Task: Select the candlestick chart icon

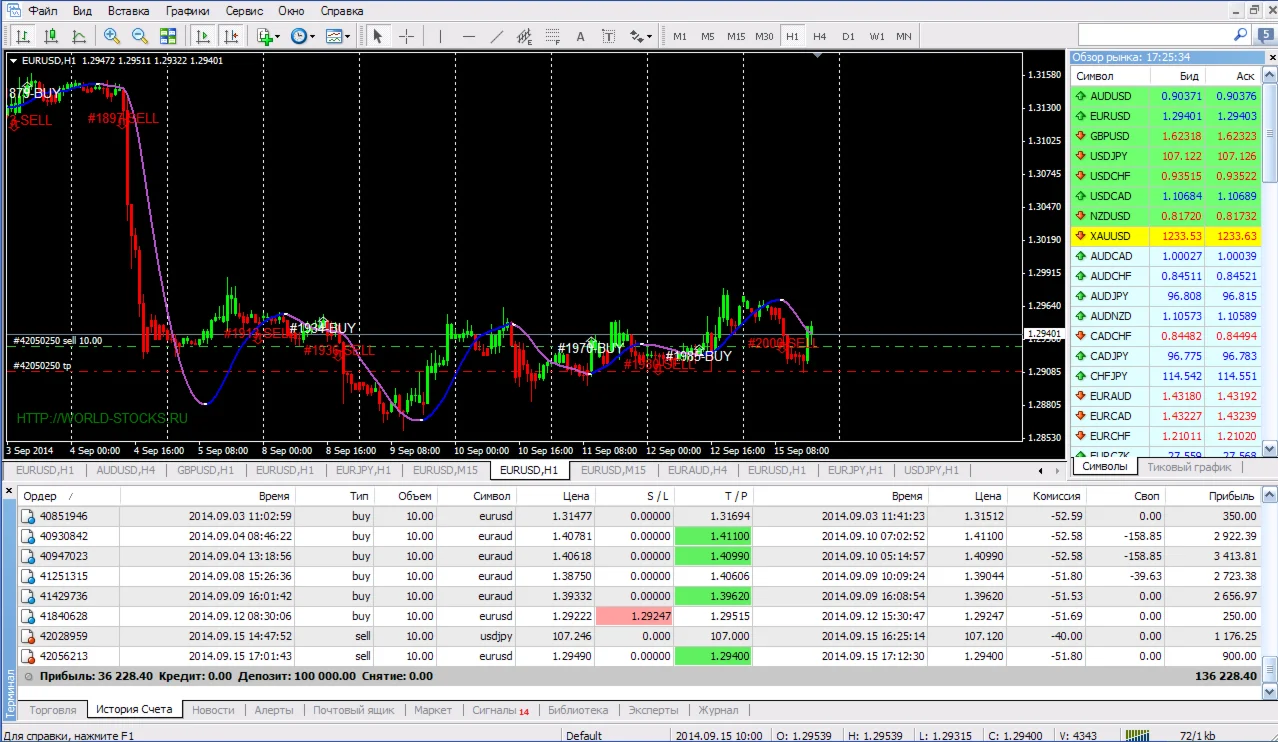Action: click(51, 36)
